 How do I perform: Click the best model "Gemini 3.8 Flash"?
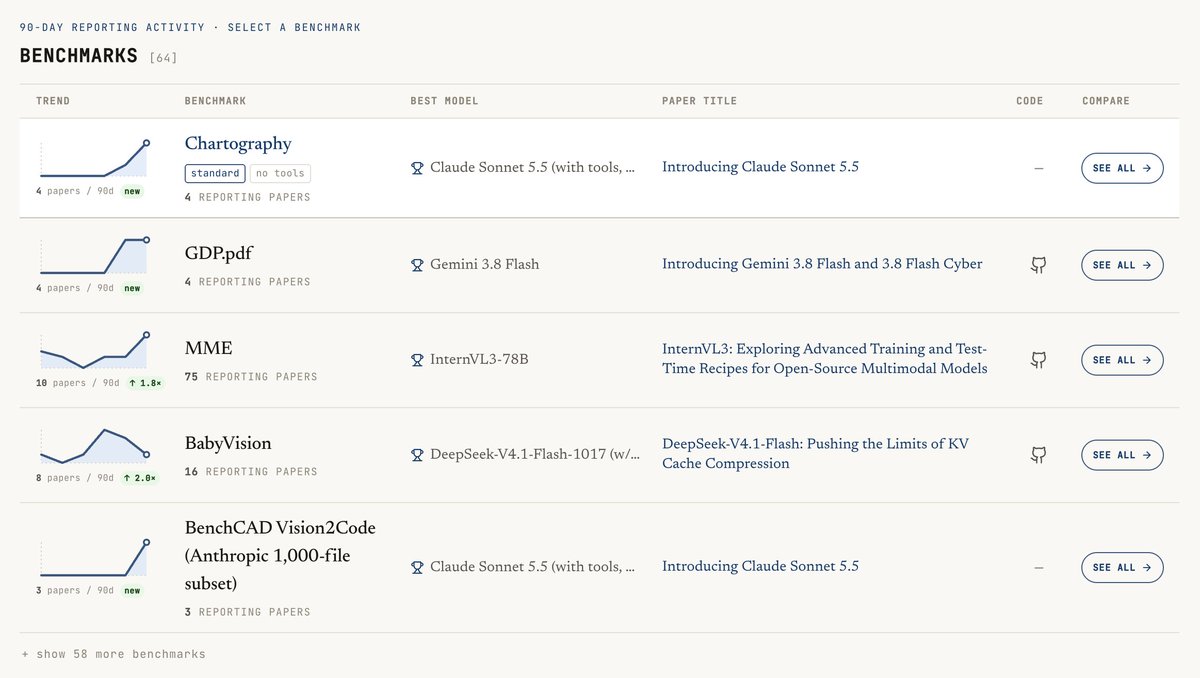[x=484, y=265]
